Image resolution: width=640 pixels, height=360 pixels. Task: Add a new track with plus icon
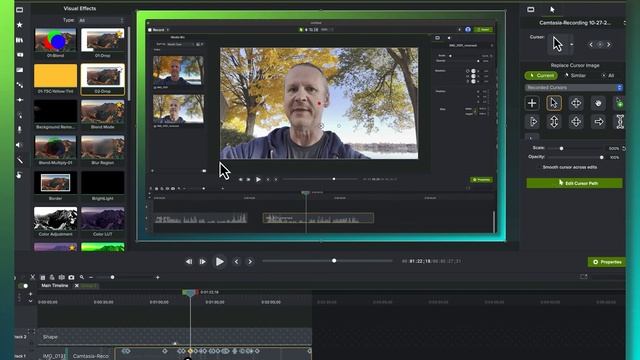click(31, 294)
